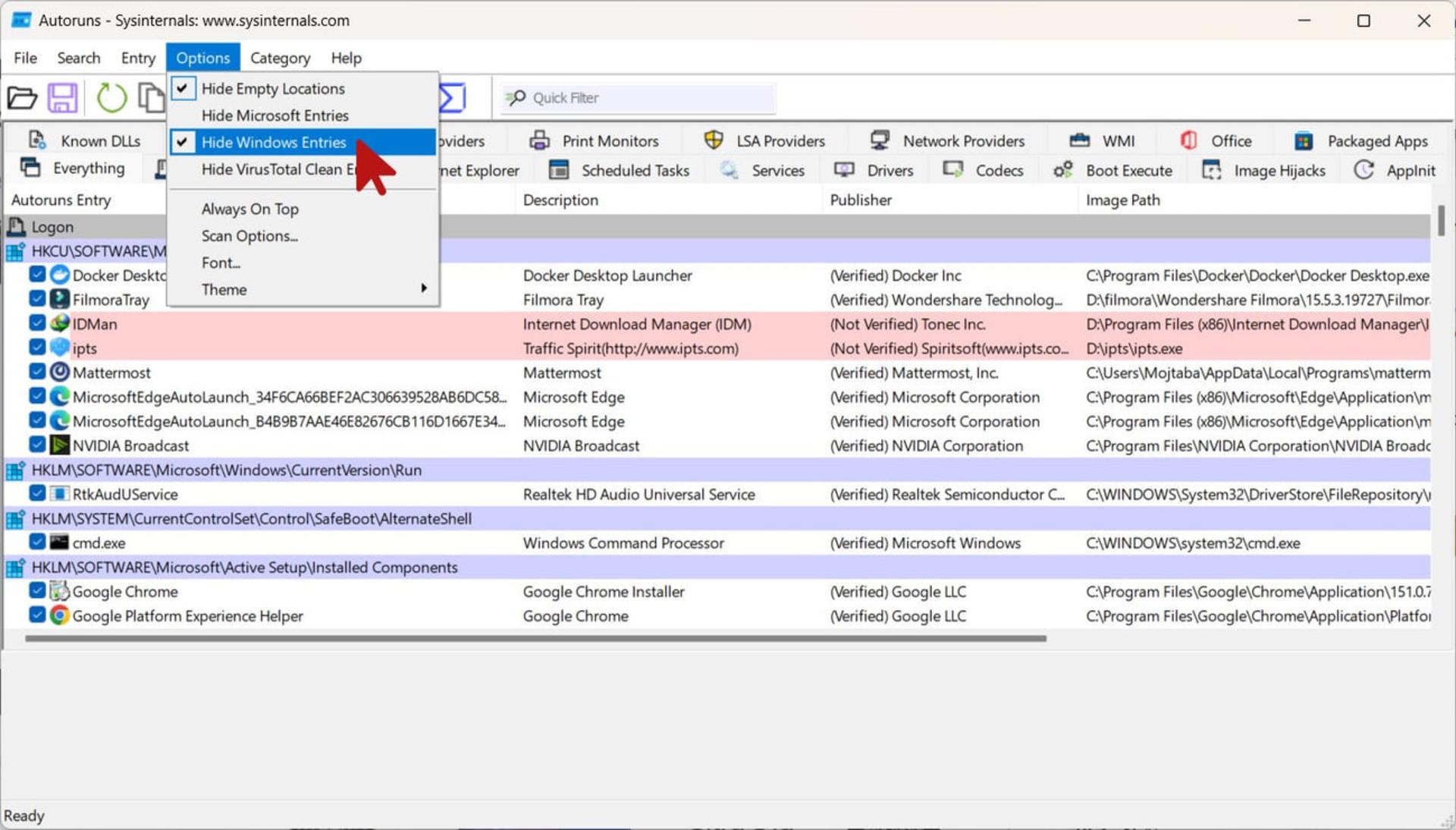Collapse the open Options menu

click(x=203, y=58)
